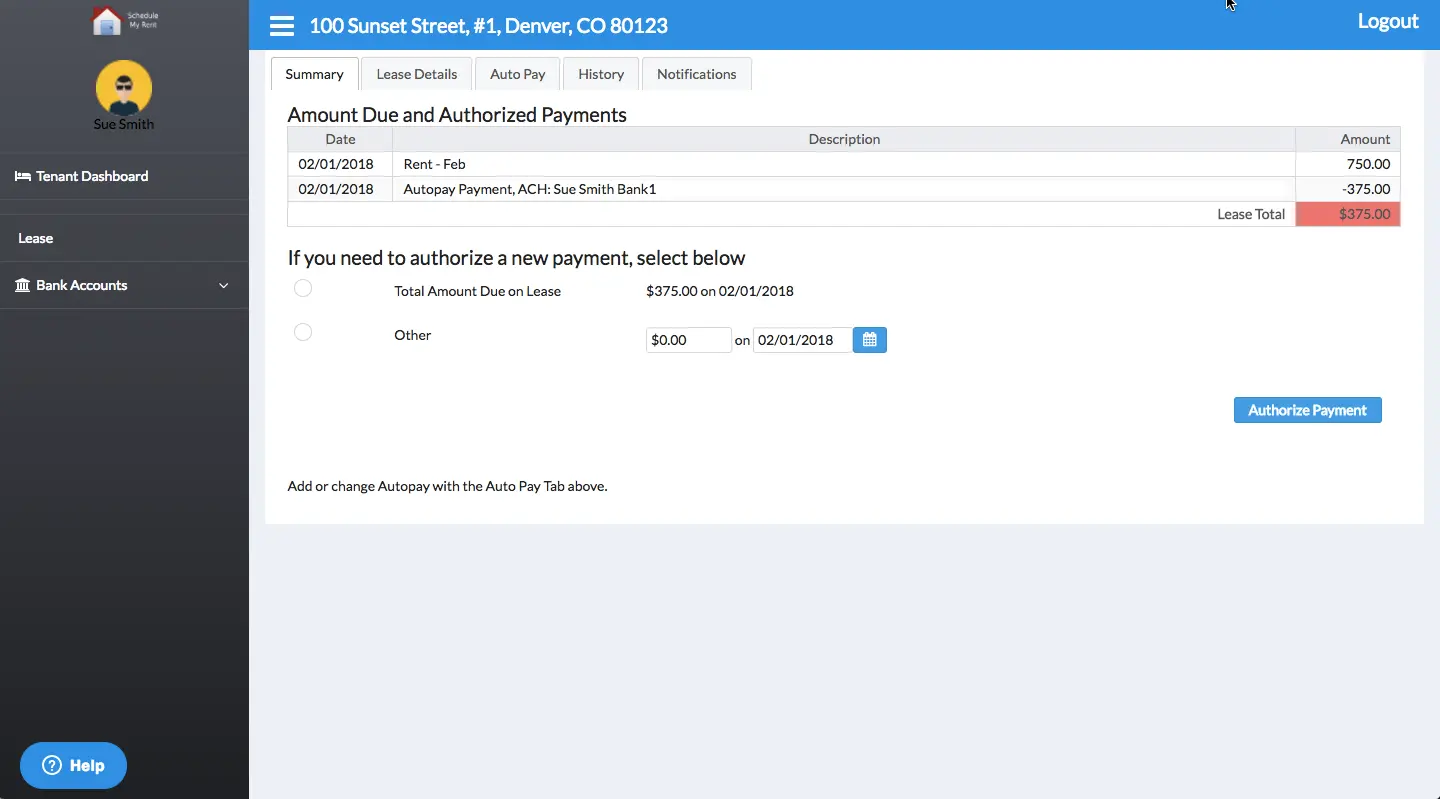The image size is (1440, 799).
Task: Select the Other payment amount option
Action: (303, 333)
